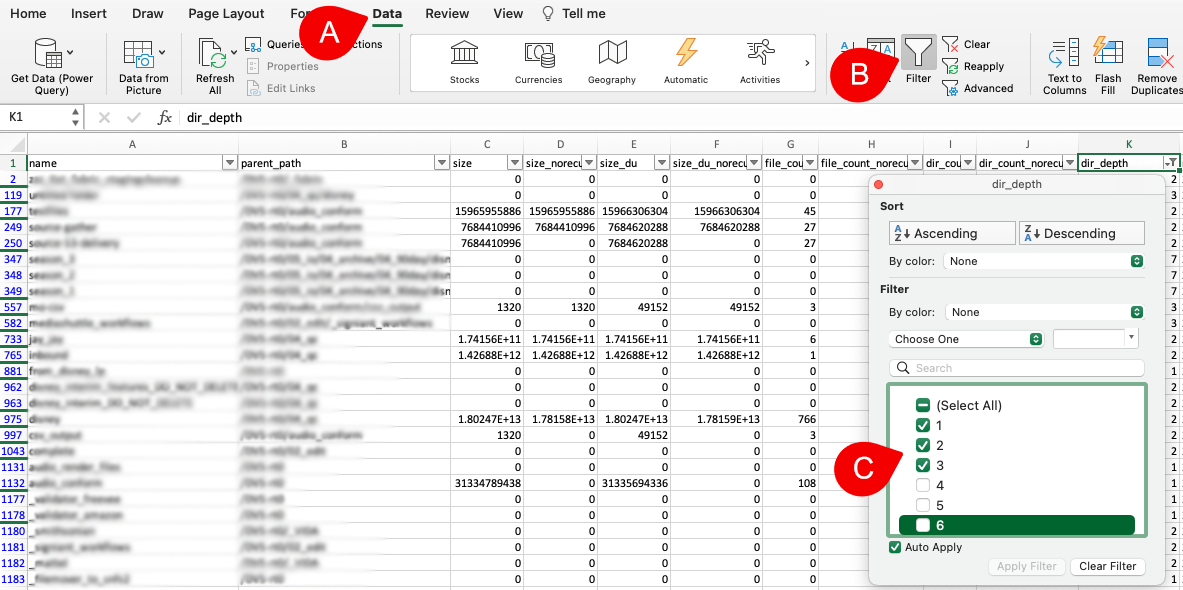Check value 4 in the dir_depth filter
This screenshot has height=590, width=1183.
pyautogui.click(x=922, y=485)
